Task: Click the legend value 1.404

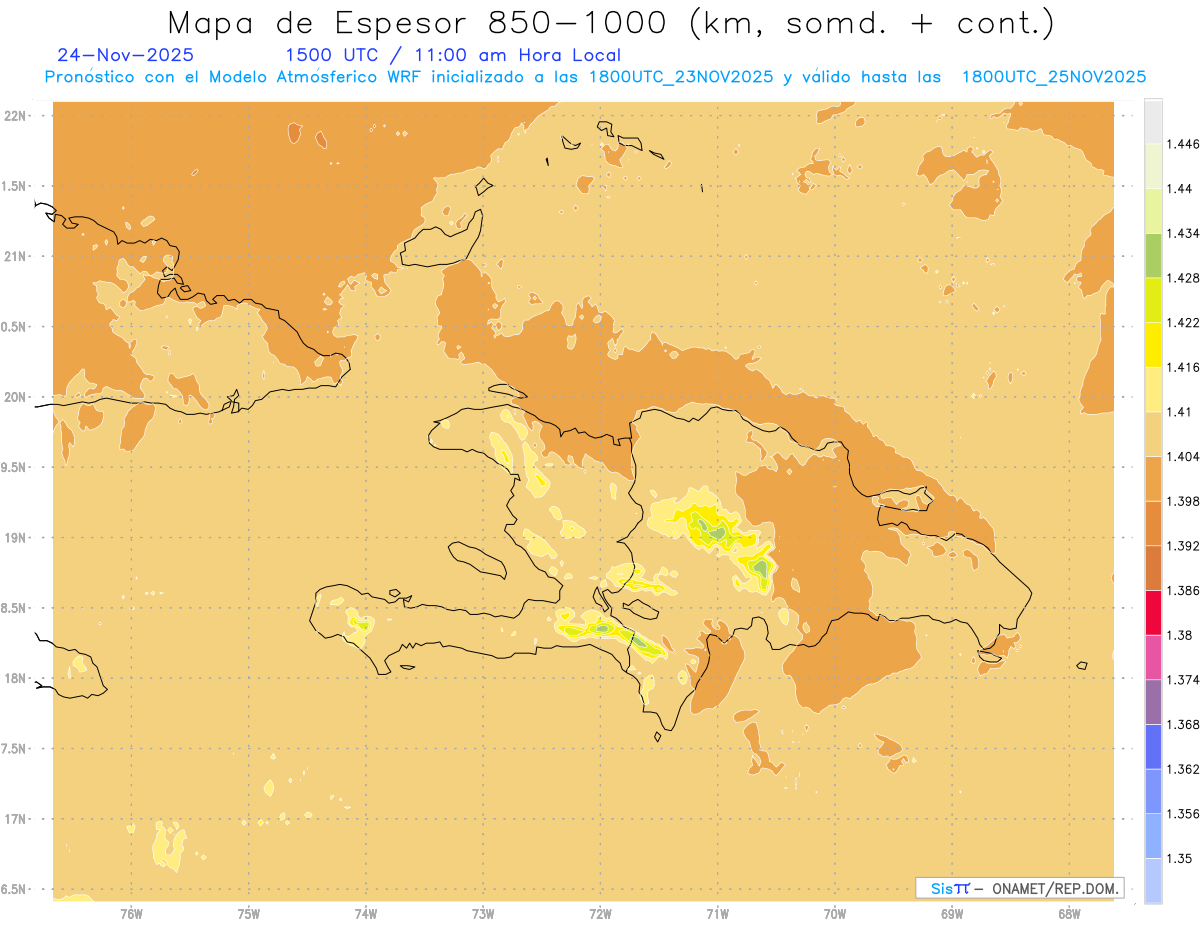Action: click(x=1182, y=456)
